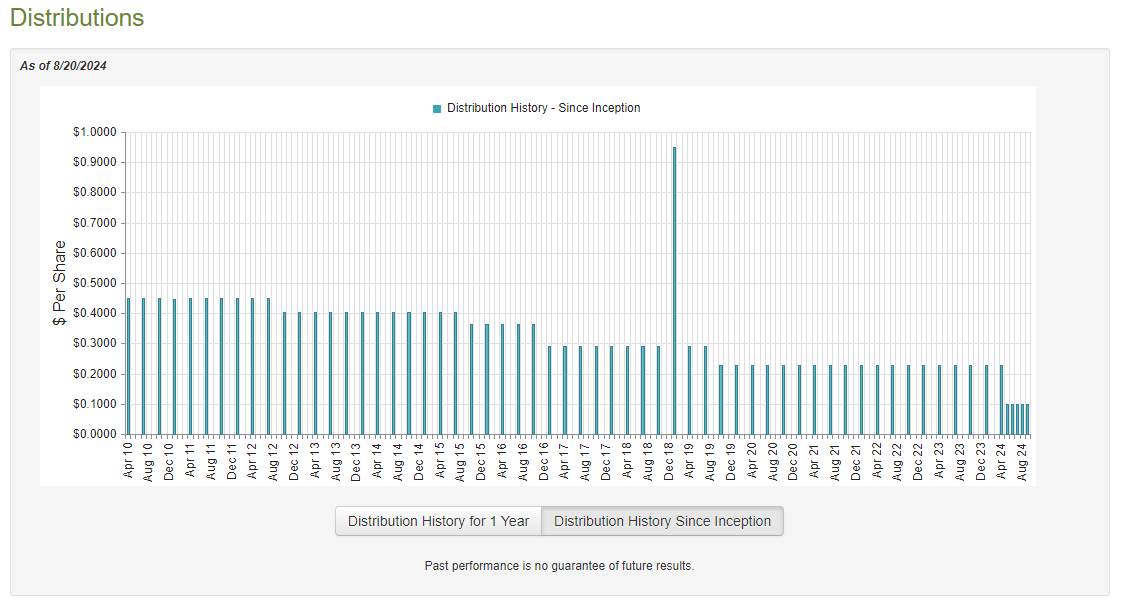Click the Dec 18 x-axis label
Image resolution: width=1124 pixels, height=609 pixels.
pyautogui.click(x=669, y=460)
